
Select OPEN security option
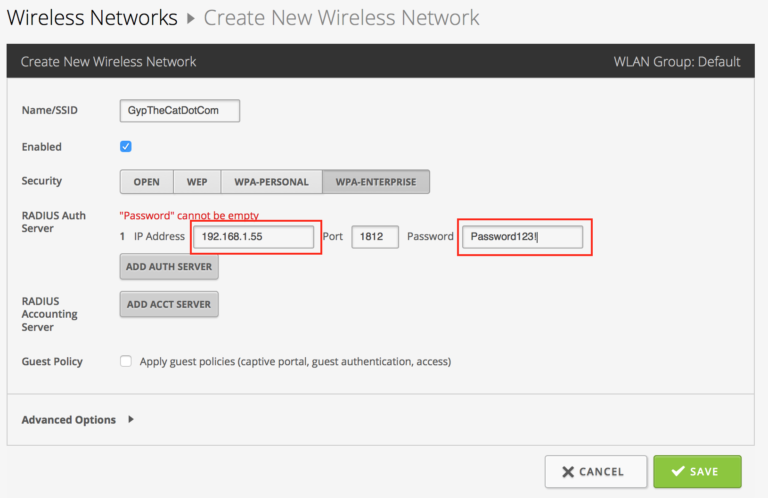(x=146, y=182)
